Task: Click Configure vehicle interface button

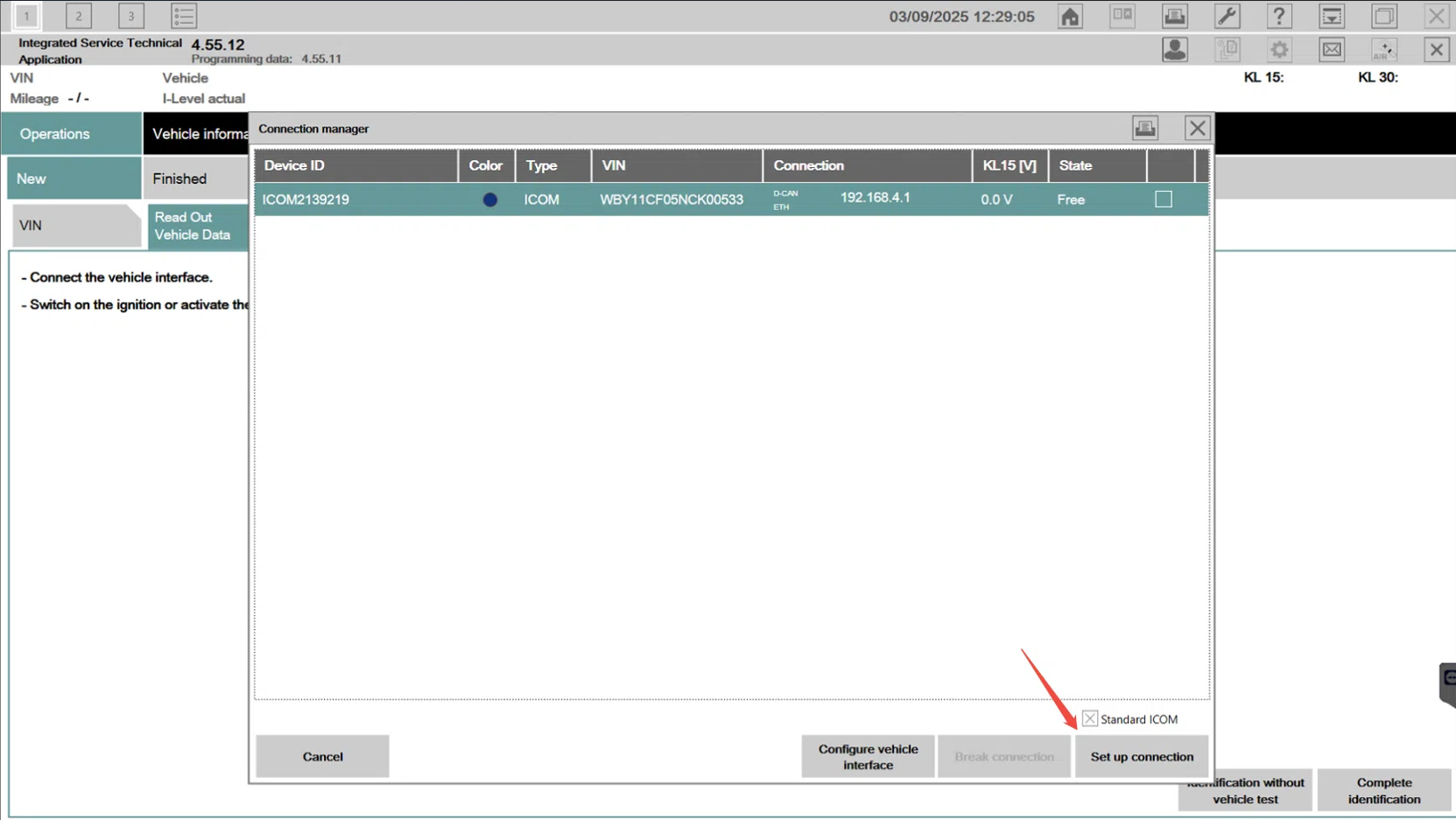Action: point(868,757)
